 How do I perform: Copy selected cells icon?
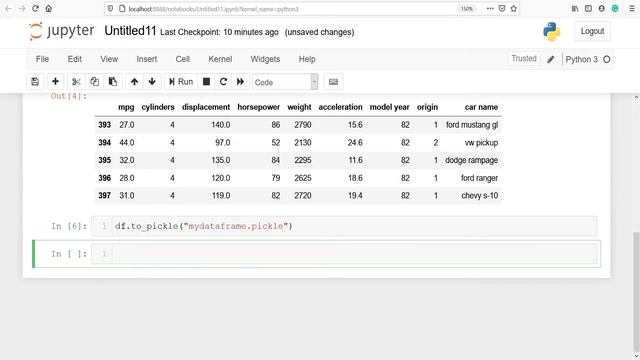coord(94,82)
